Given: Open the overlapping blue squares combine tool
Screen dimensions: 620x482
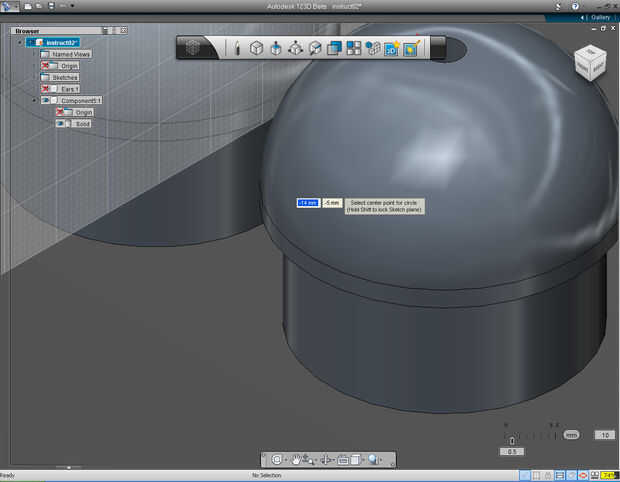Looking at the screenshot, I should coord(335,48).
